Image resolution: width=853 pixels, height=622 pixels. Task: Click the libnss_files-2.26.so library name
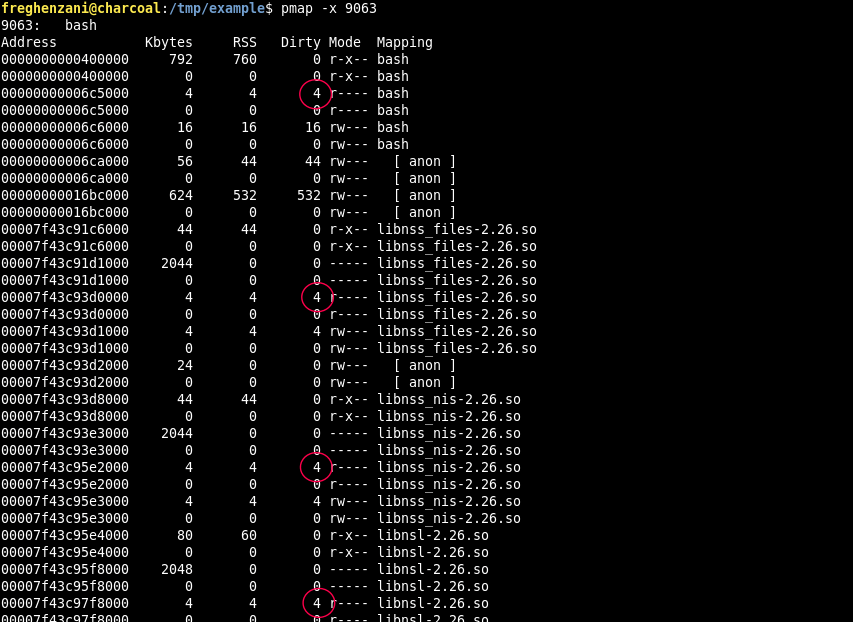456,229
